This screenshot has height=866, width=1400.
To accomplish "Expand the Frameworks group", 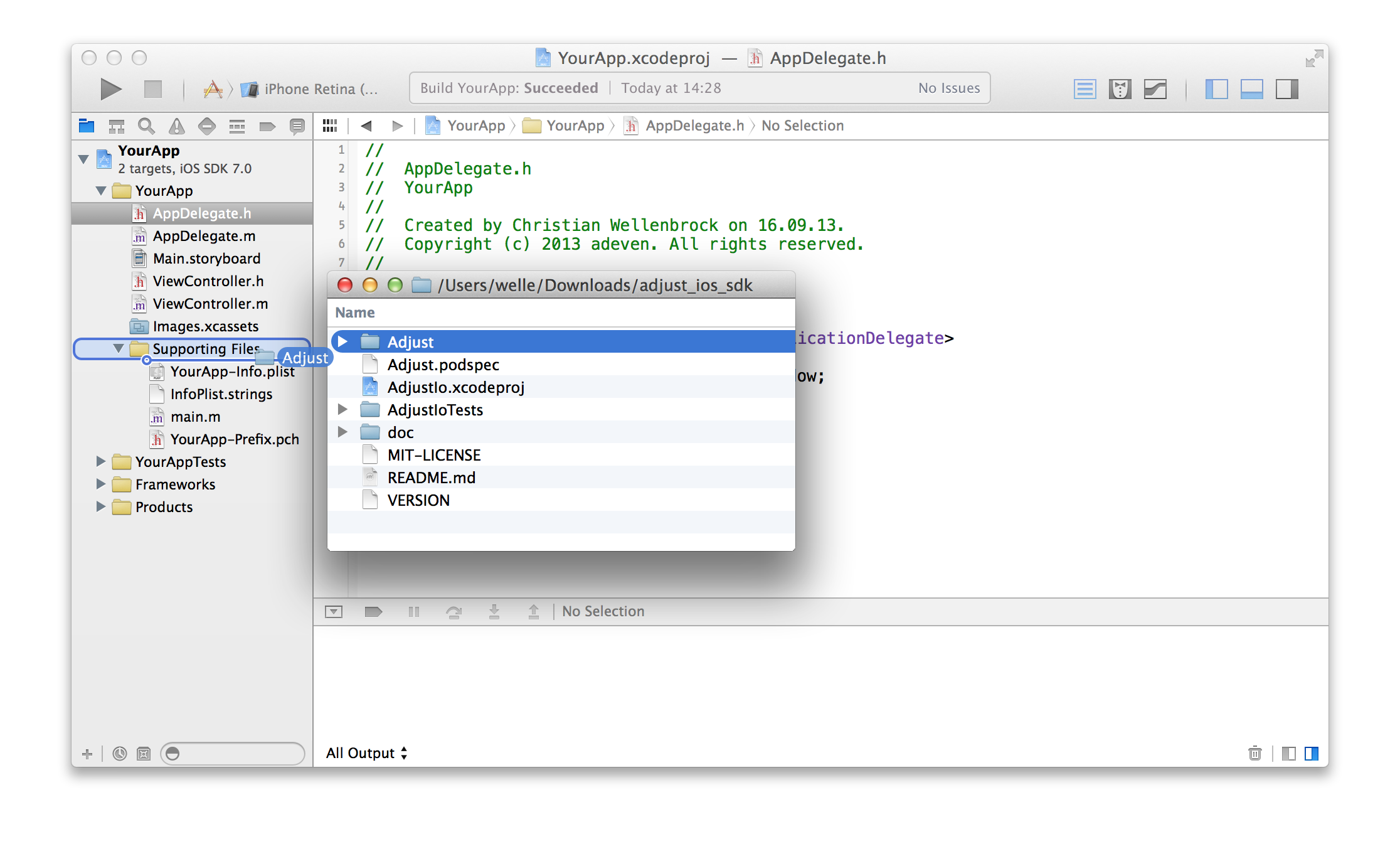I will pos(101,484).
